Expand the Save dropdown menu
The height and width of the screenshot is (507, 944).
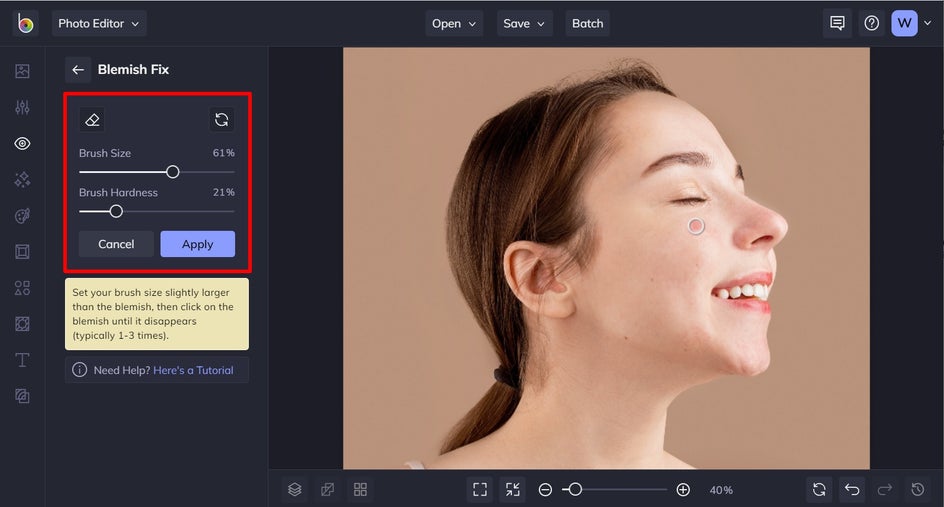click(x=525, y=23)
